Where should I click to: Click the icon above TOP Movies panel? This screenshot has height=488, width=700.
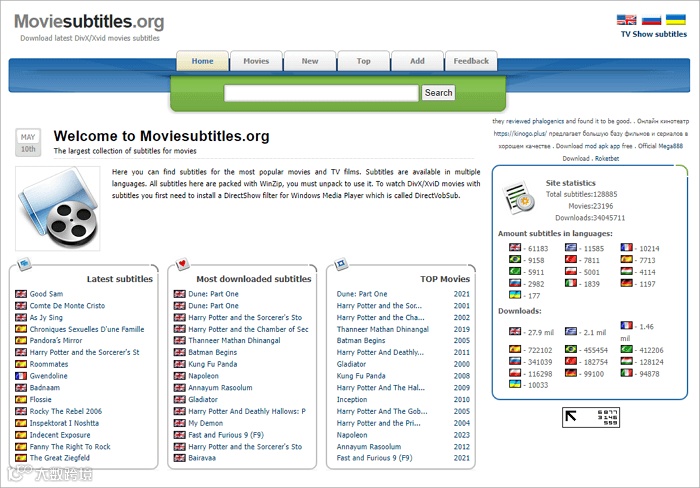pyautogui.click(x=341, y=264)
